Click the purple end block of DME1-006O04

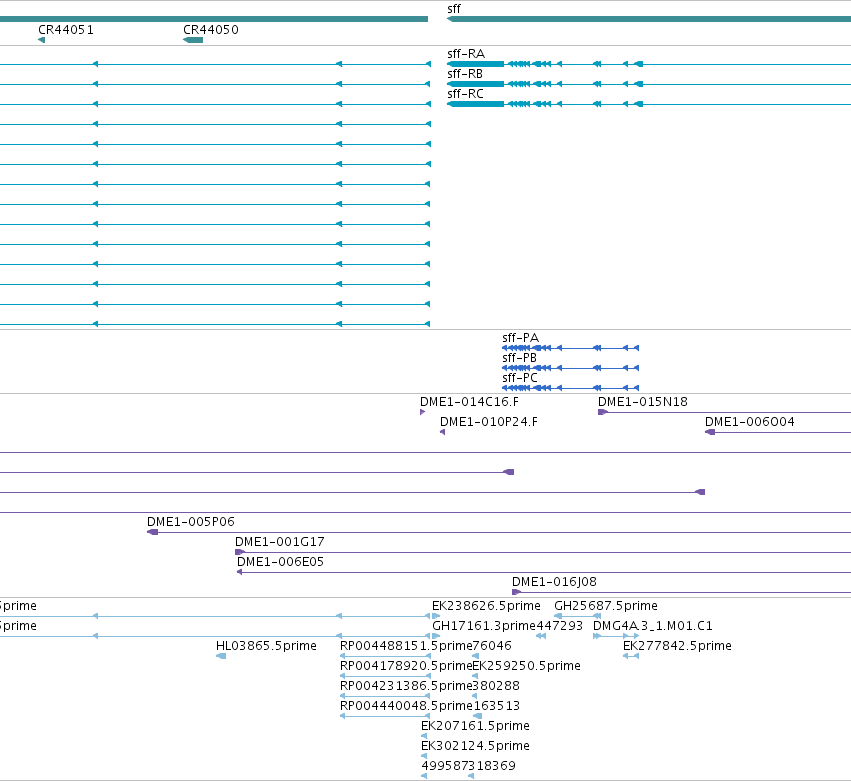pyautogui.click(x=710, y=433)
